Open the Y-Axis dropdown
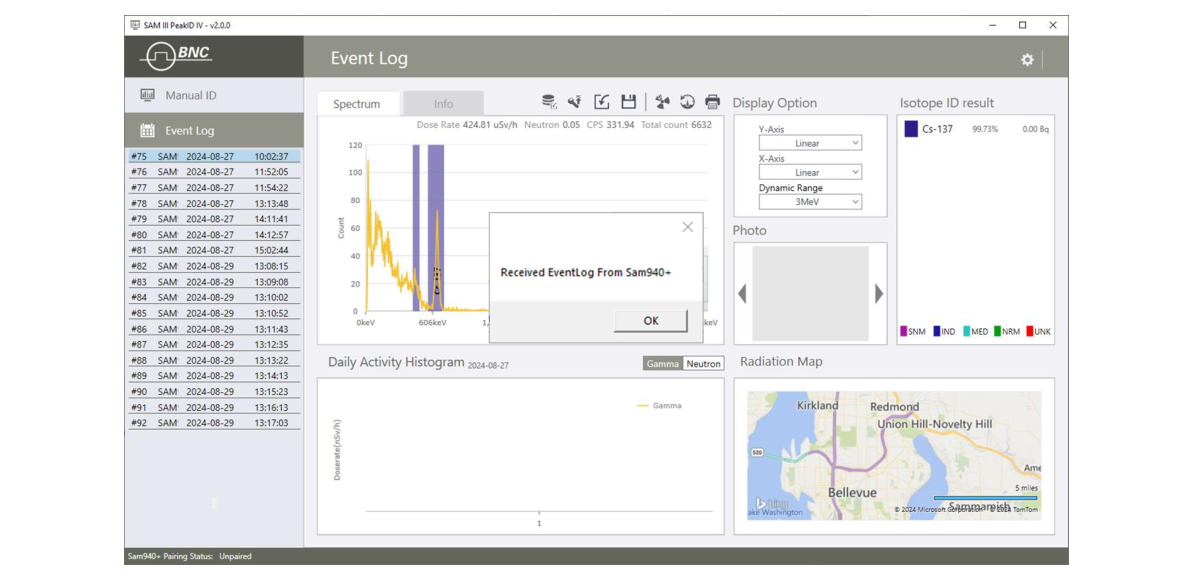The height and width of the screenshot is (580, 1193). 810,143
